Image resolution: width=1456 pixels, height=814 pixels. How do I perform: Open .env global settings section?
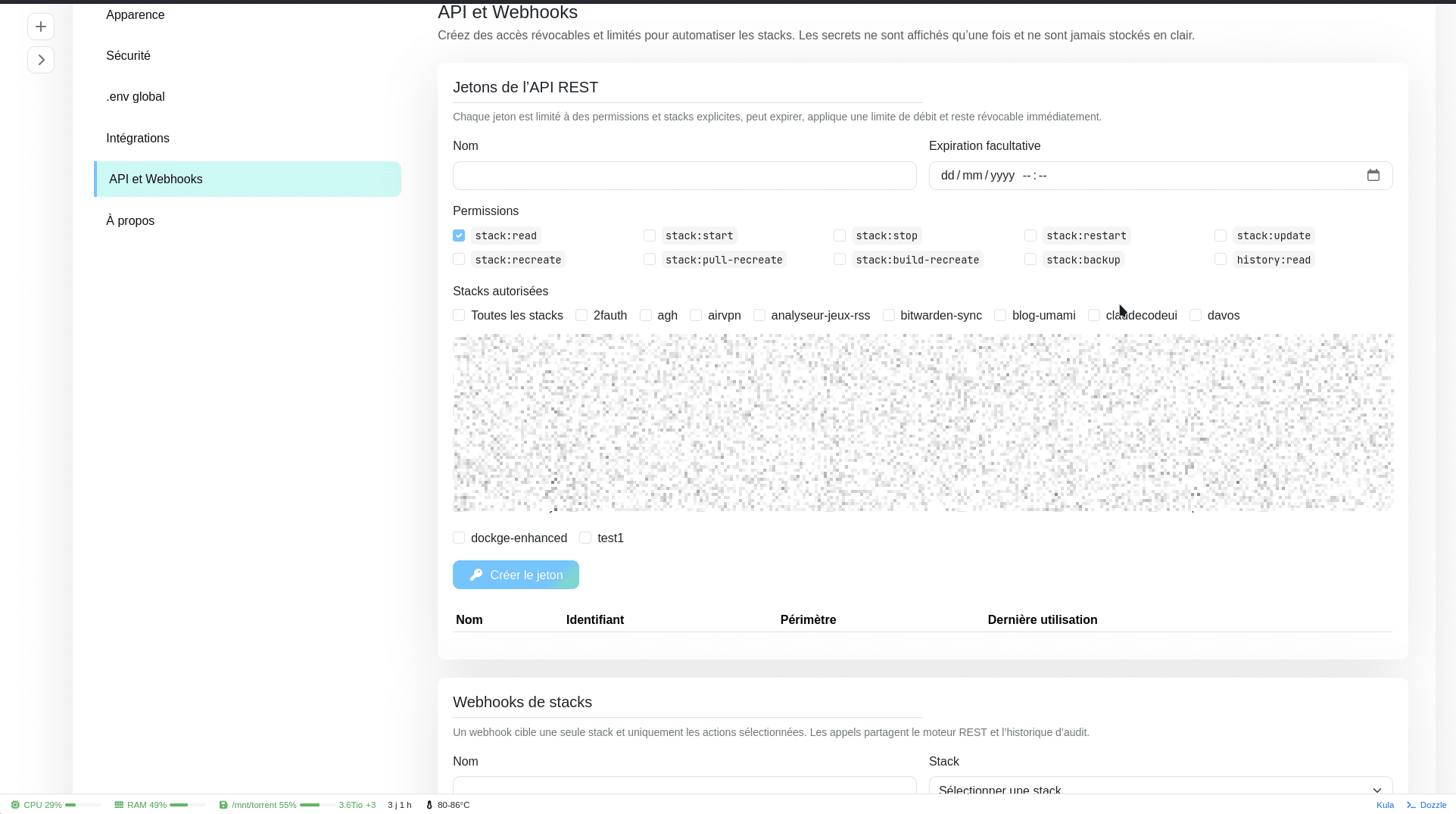click(248, 97)
